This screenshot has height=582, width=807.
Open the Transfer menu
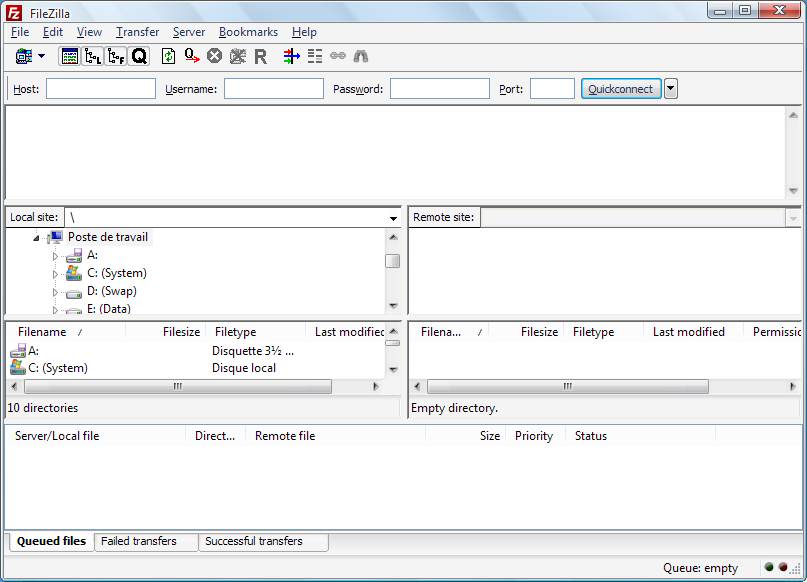(137, 32)
